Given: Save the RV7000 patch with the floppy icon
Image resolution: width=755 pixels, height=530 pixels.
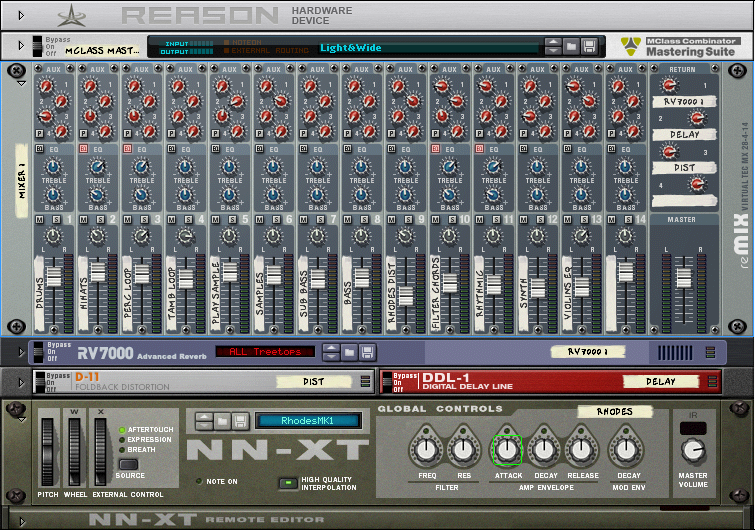Looking at the screenshot, I should point(367,353).
